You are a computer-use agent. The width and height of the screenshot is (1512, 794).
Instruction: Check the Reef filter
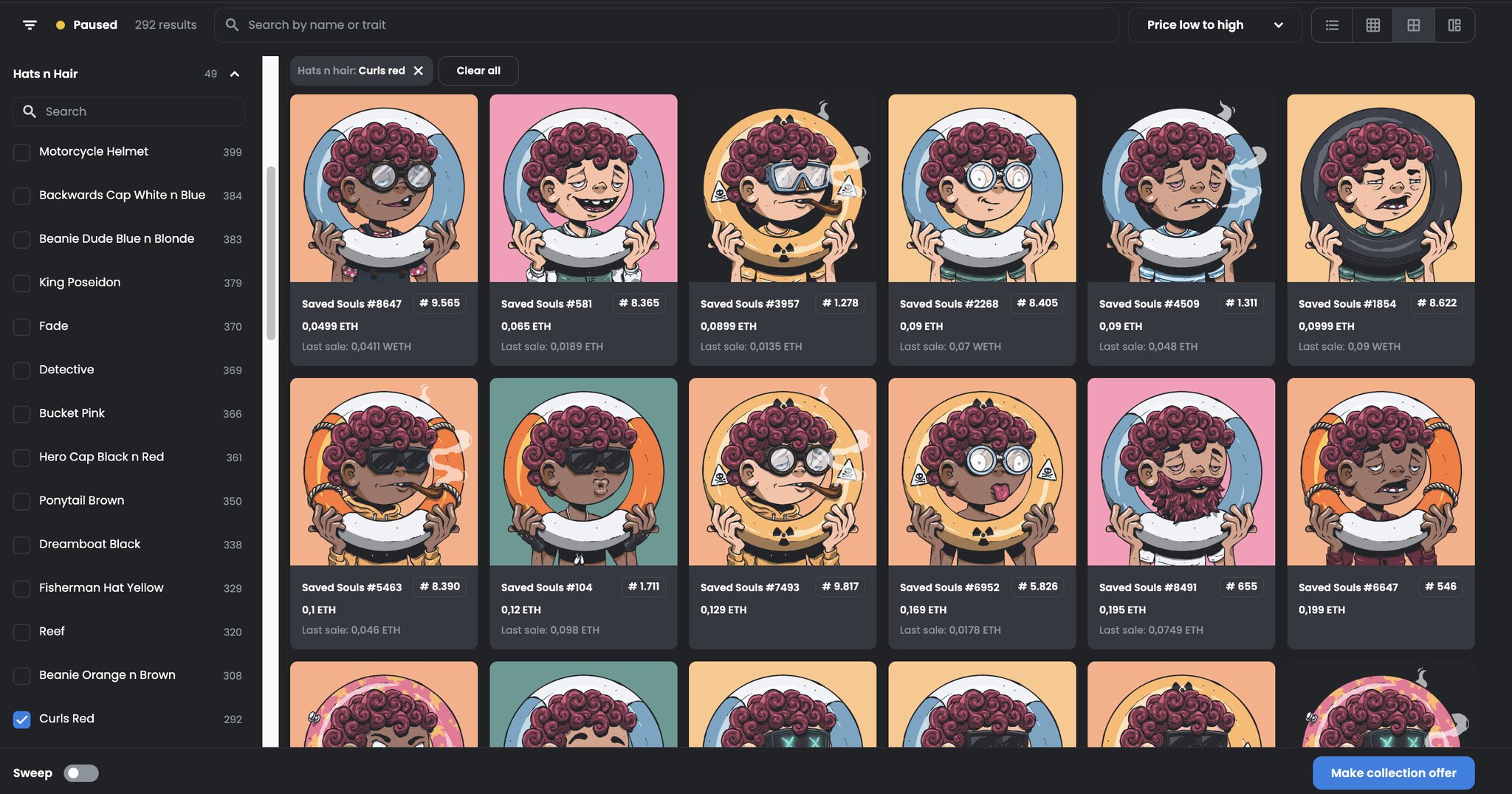pyautogui.click(x=22, y=632)
